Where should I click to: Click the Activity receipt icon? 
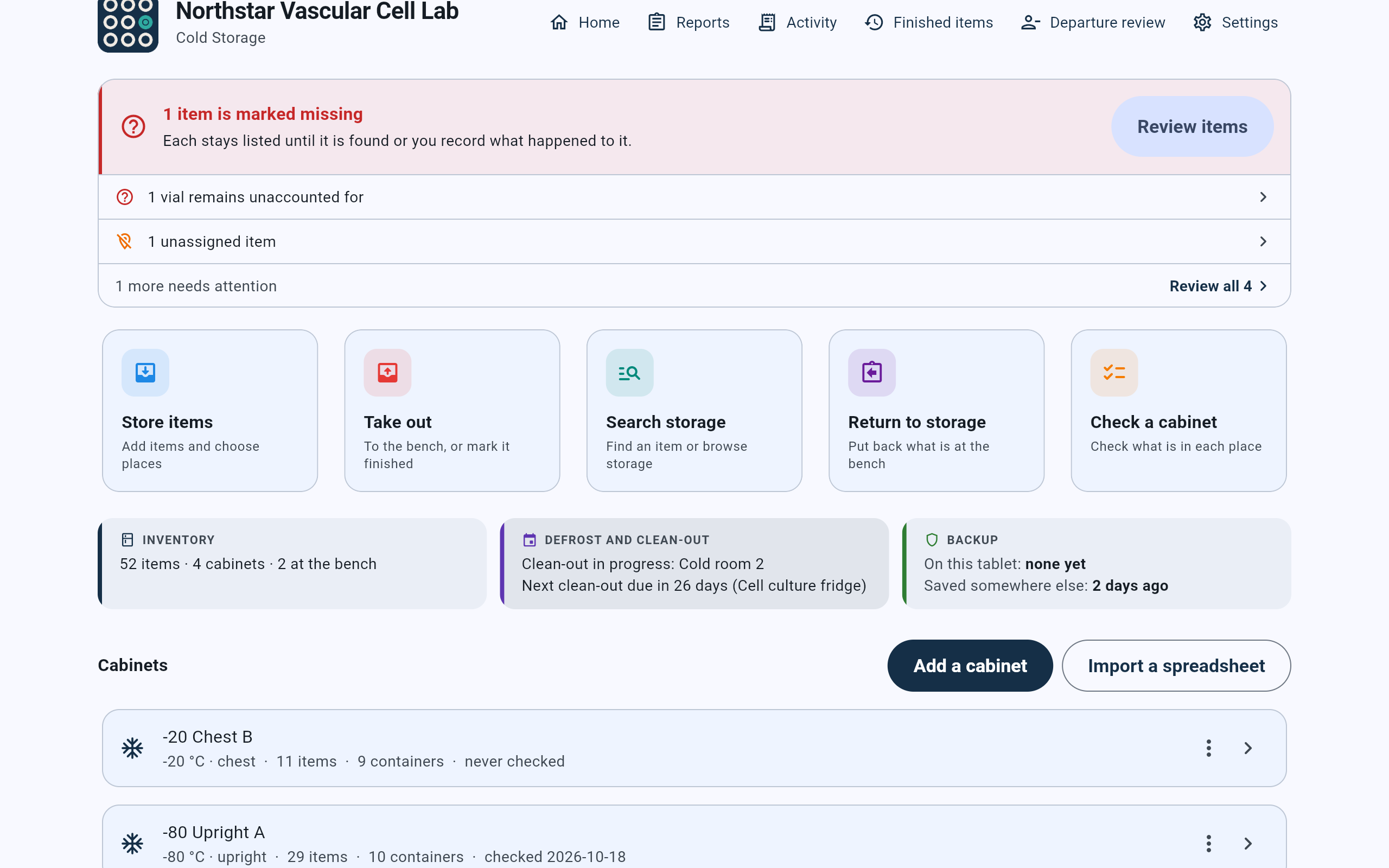(x=767, y=22)
